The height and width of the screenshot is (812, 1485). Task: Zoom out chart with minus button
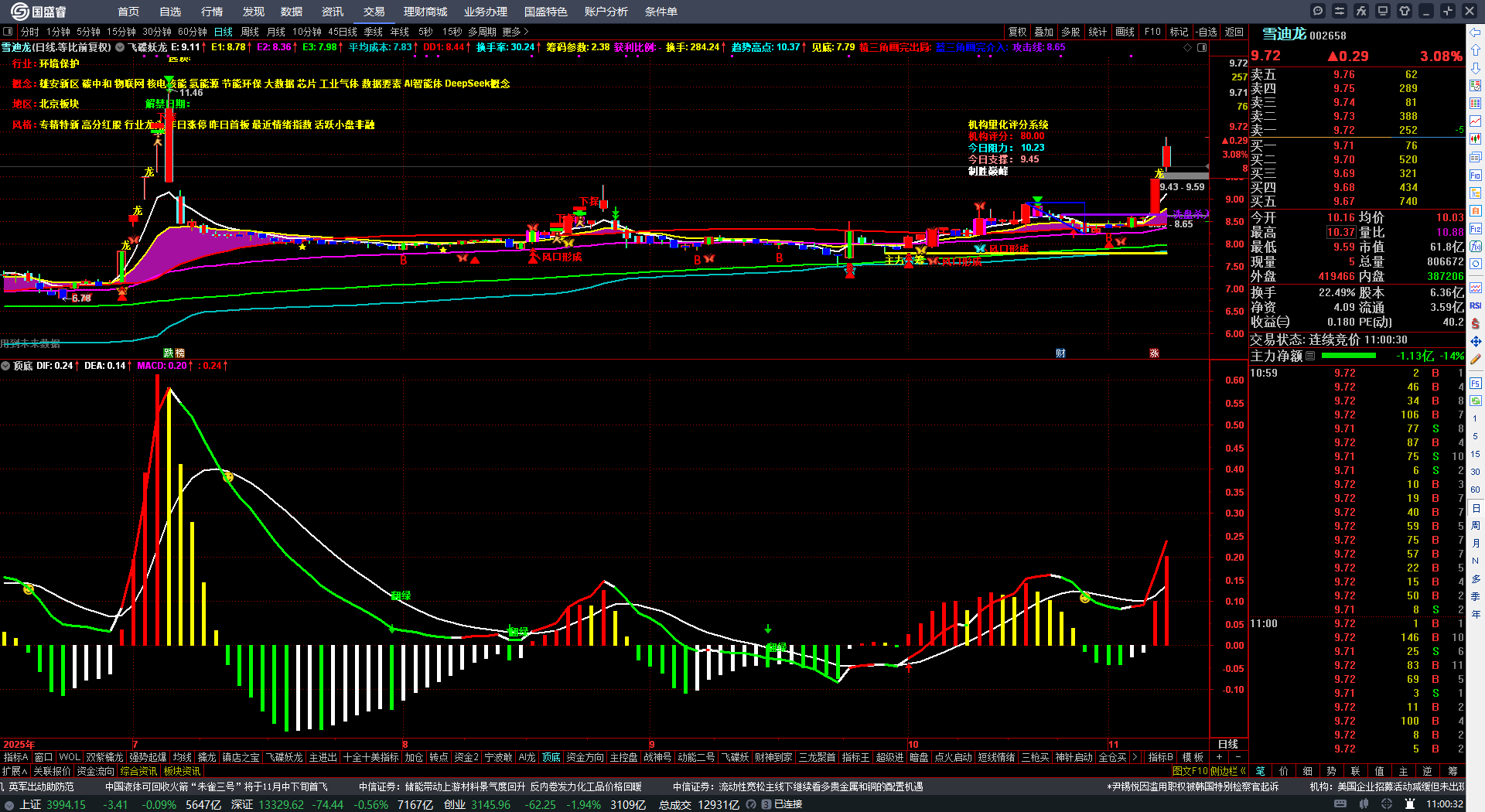(x=1237, y=757)
